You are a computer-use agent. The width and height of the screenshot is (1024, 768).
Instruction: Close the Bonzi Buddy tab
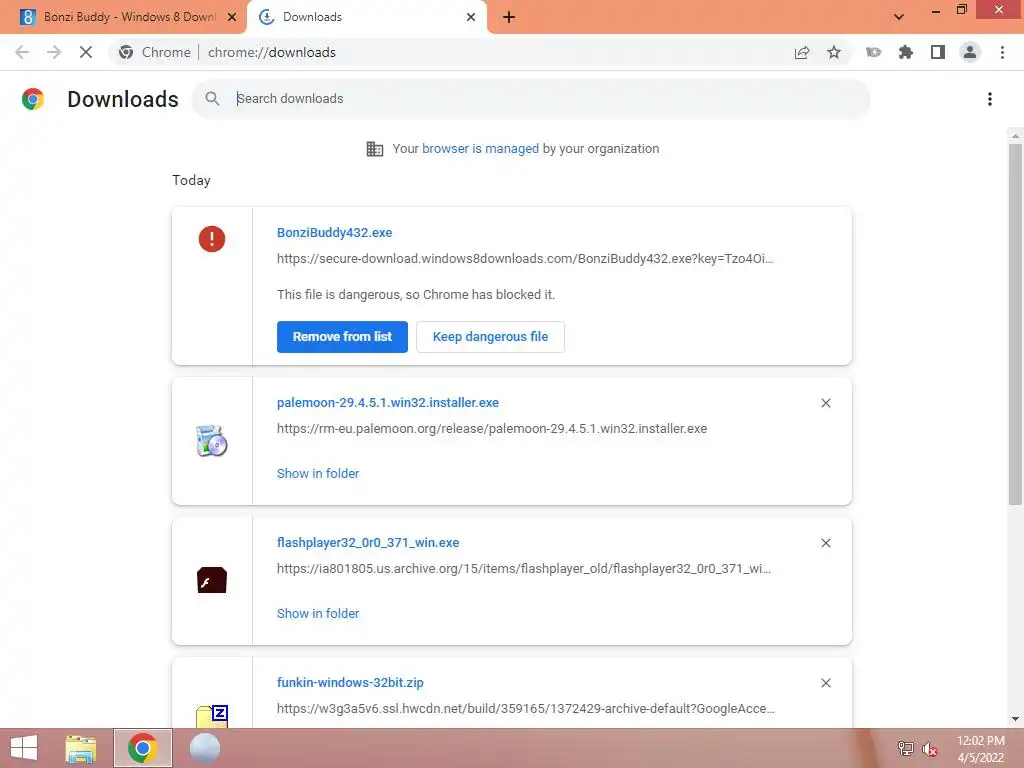(x=232, y=18)
